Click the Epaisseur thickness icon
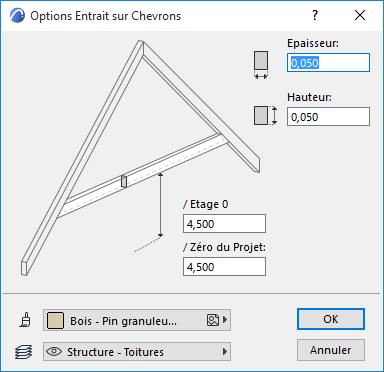The width and height of the screenshot is (384, 372). [x=261, y=65]
